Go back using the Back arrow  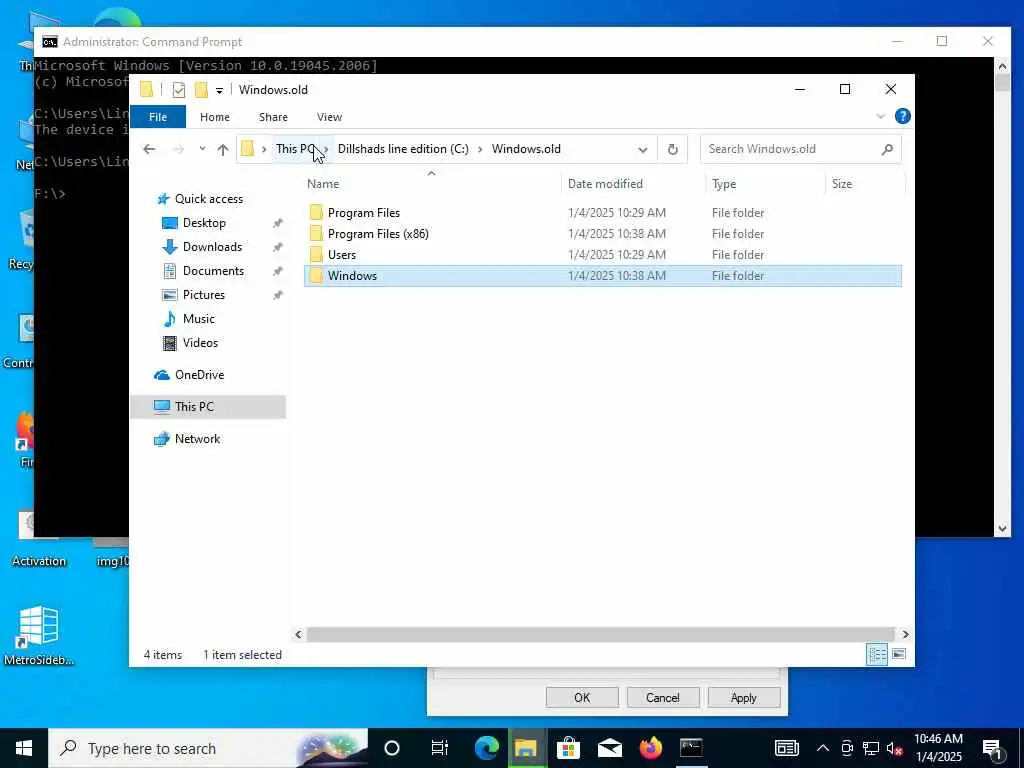[x=149, y=149]
